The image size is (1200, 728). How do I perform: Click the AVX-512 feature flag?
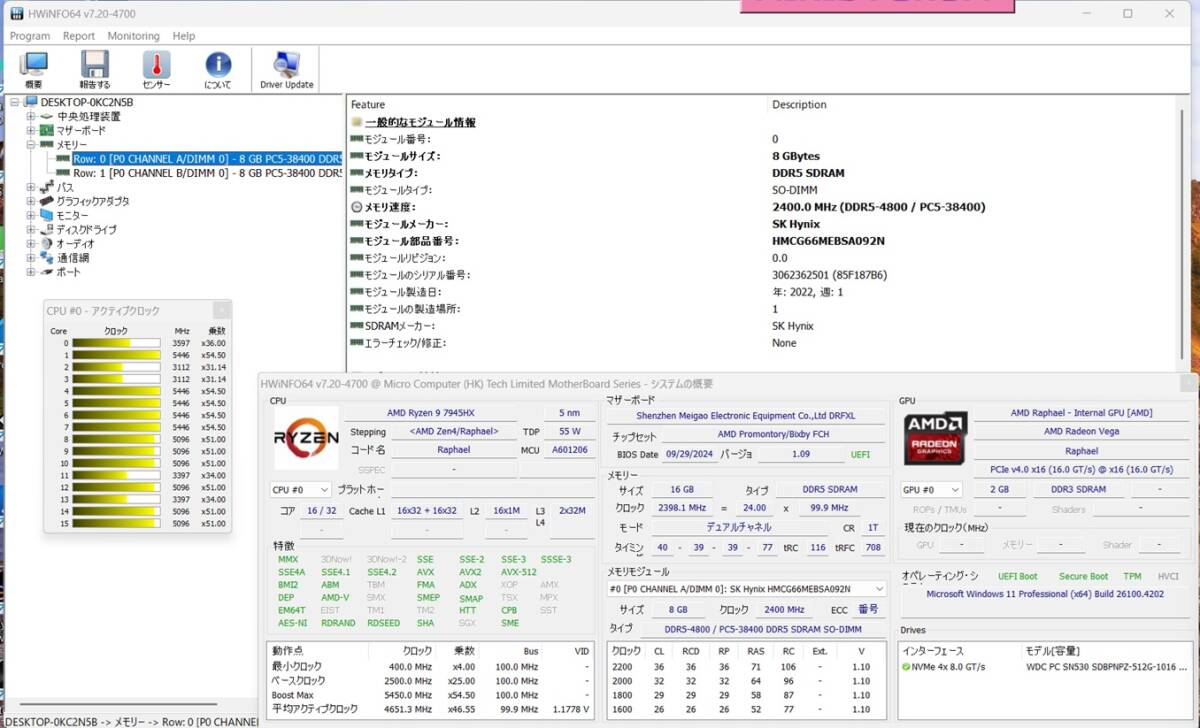click(x=519, y=572)
